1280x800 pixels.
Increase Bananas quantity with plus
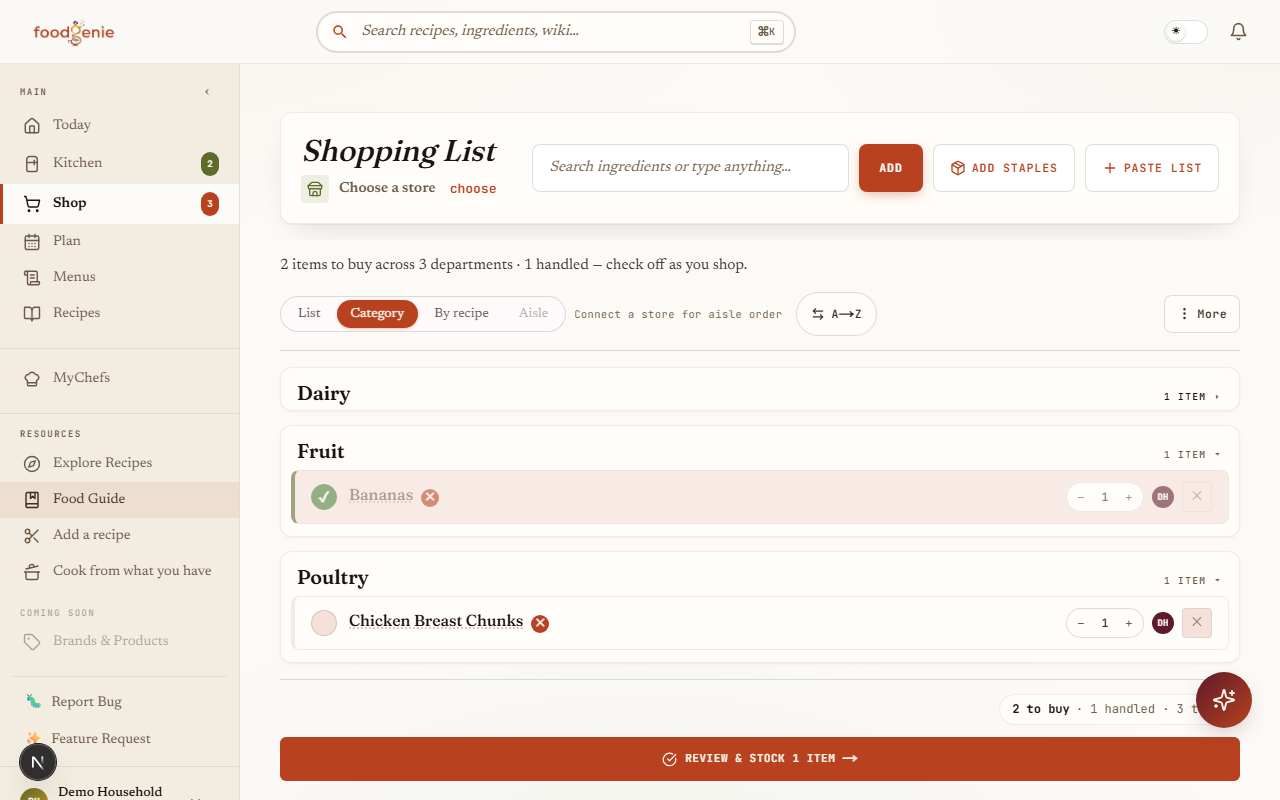(x=1129, y=497)
